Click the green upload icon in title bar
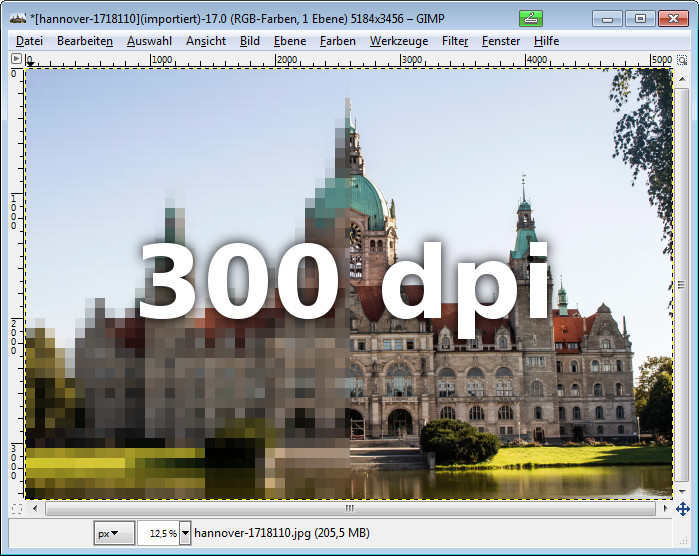This screenshot has width=699, height=556. 532,17
